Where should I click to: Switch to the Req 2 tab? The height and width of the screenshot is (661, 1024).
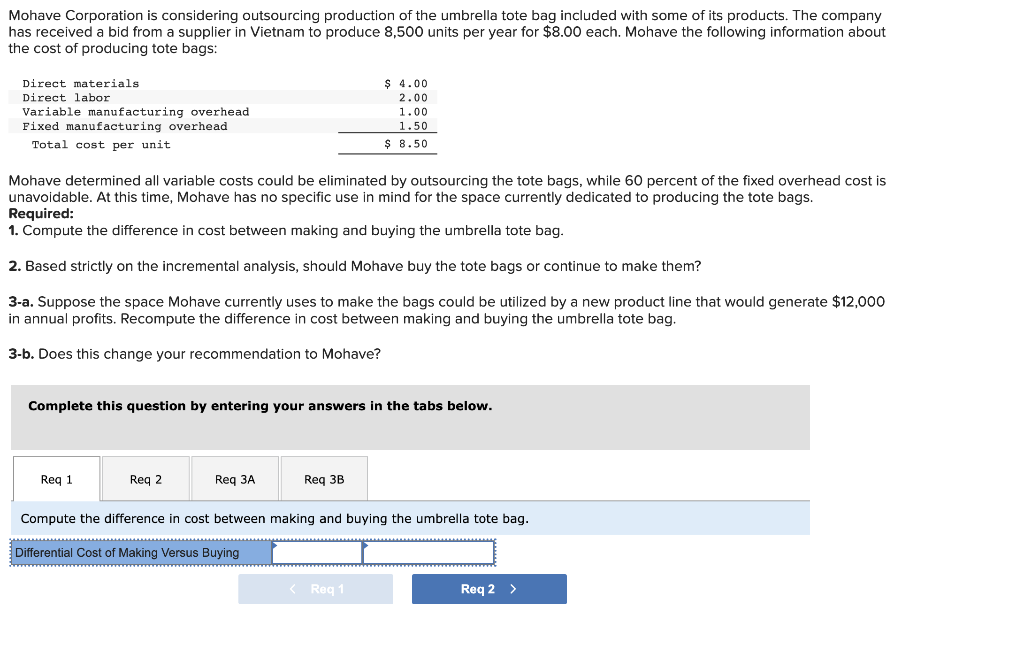click(x=145, y=478)
